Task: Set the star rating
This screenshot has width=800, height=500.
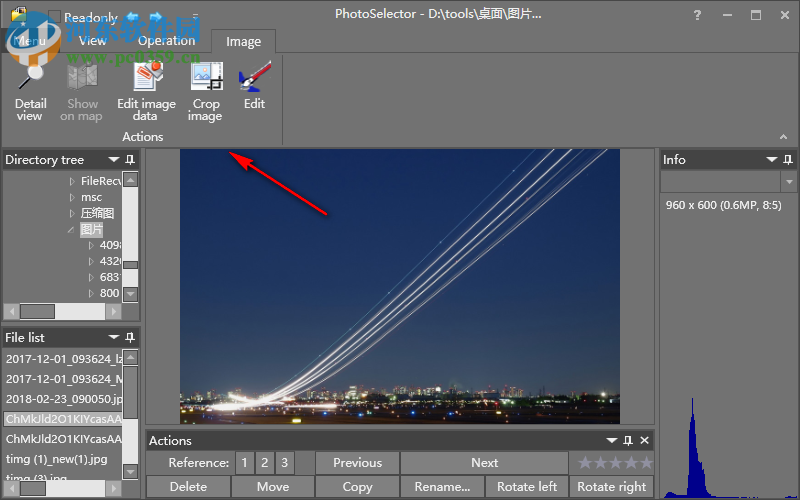Action: tap(615, 463)
